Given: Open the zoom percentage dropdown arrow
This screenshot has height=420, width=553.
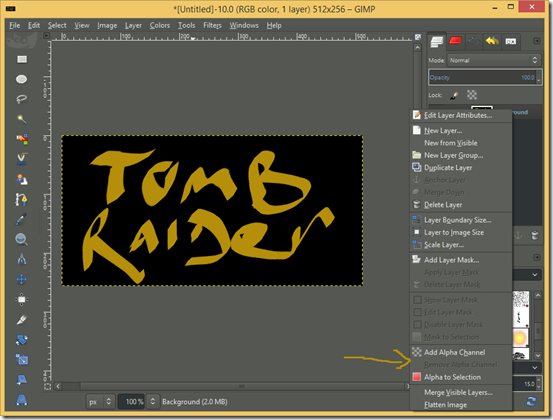Looking at the screenshot, I should click(x=153, y=401).
